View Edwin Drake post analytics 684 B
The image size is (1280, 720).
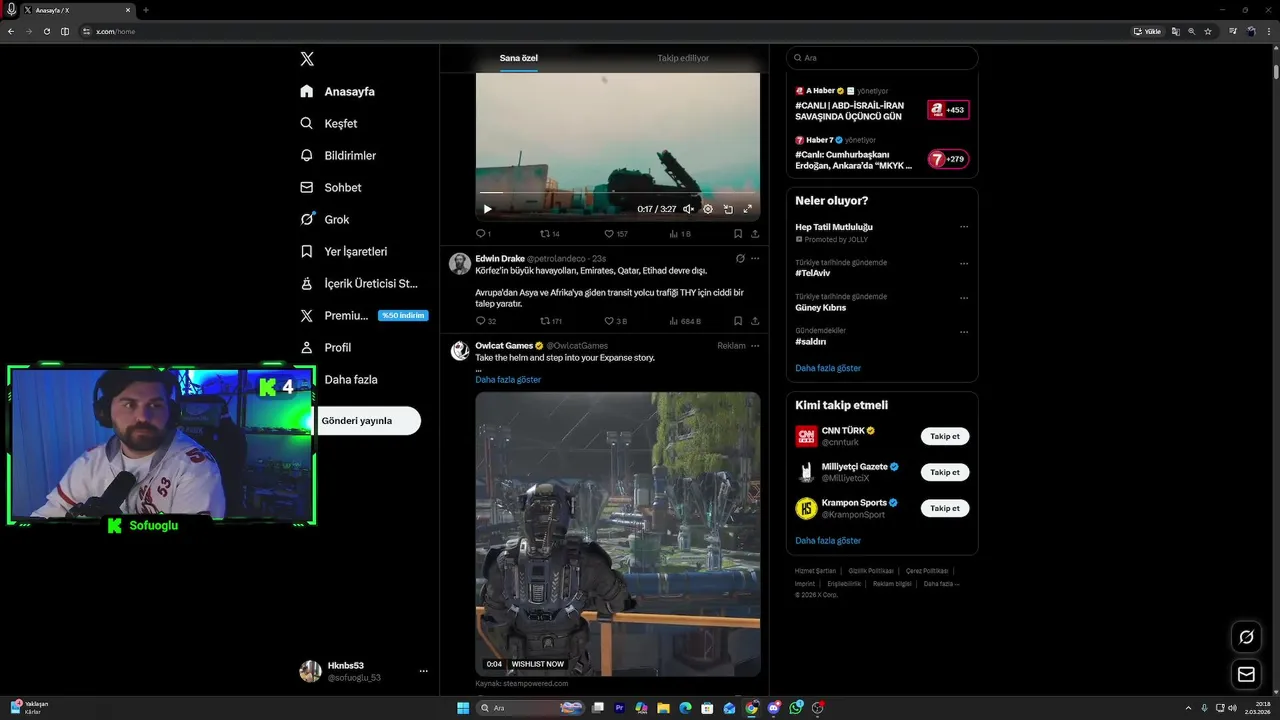(x=685, y=321)
